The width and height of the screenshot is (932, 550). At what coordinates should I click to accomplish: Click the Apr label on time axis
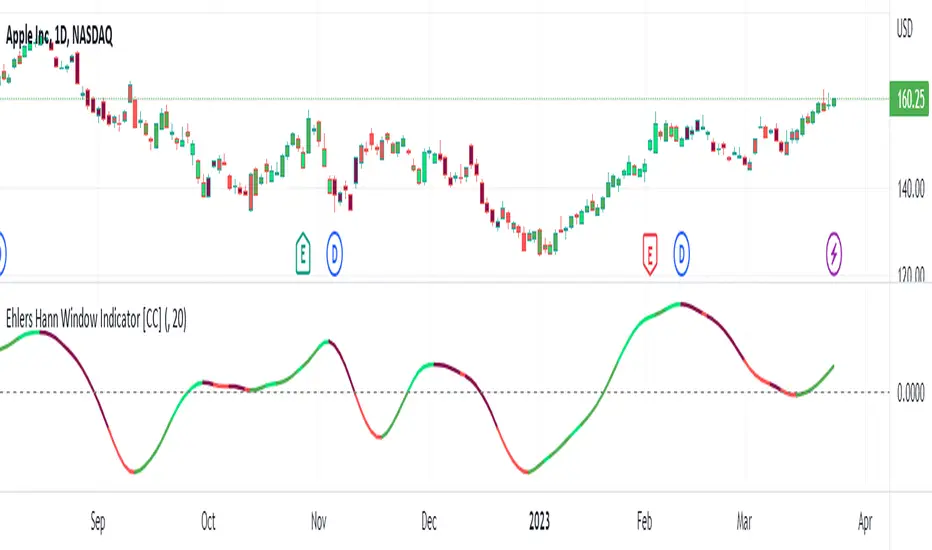tap(865, 522)
